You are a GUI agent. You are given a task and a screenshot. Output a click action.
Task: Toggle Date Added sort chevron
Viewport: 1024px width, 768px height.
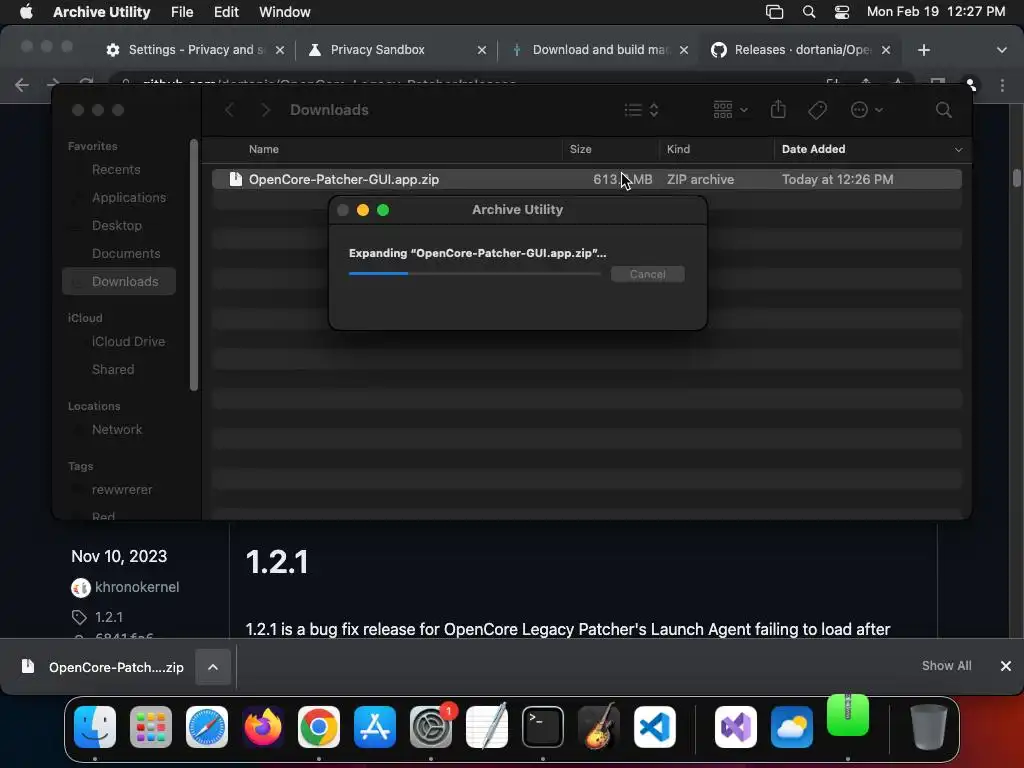pos(958,150)
